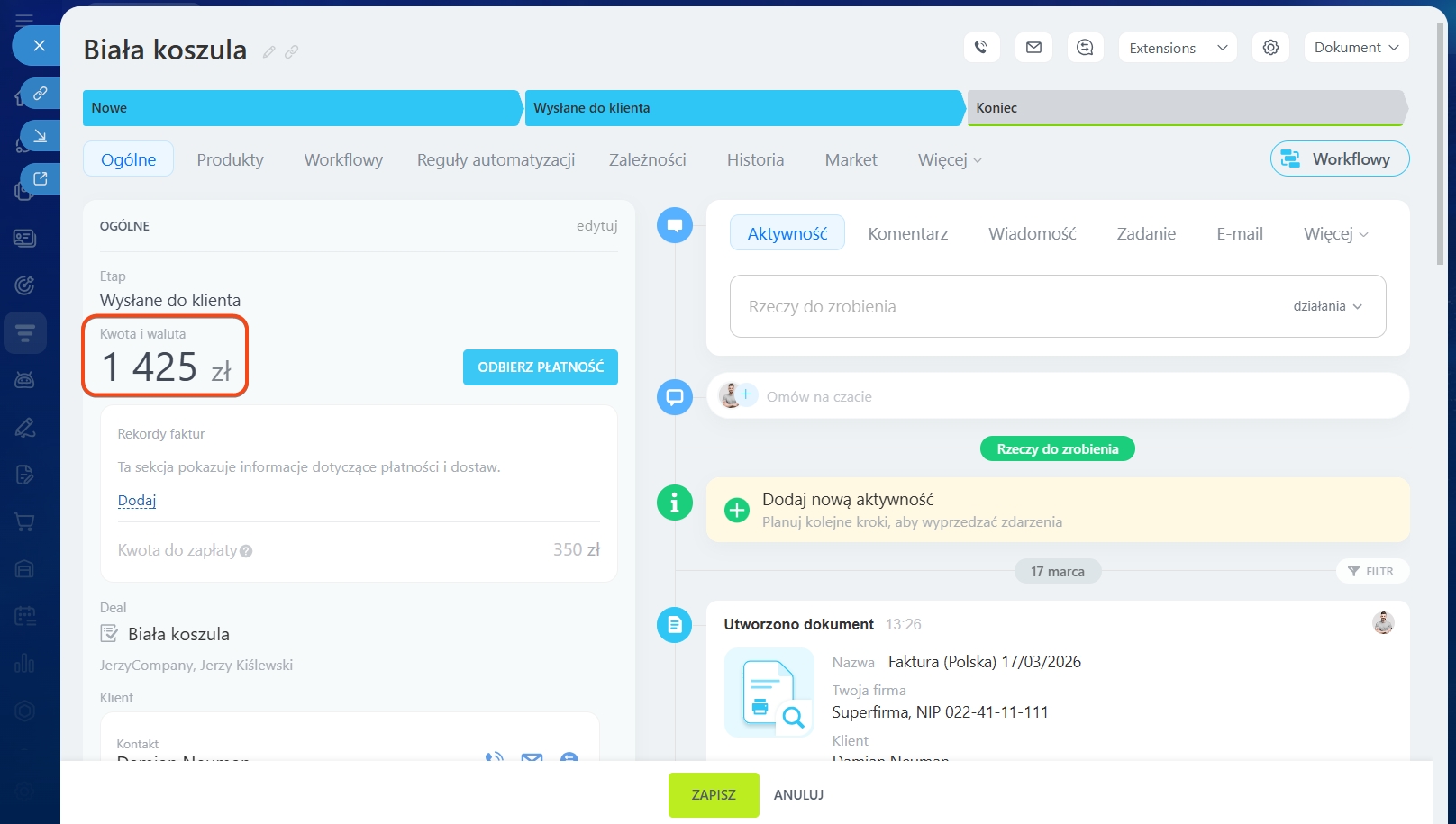Expand Więcej in the main tab bar

click(949, 160)
